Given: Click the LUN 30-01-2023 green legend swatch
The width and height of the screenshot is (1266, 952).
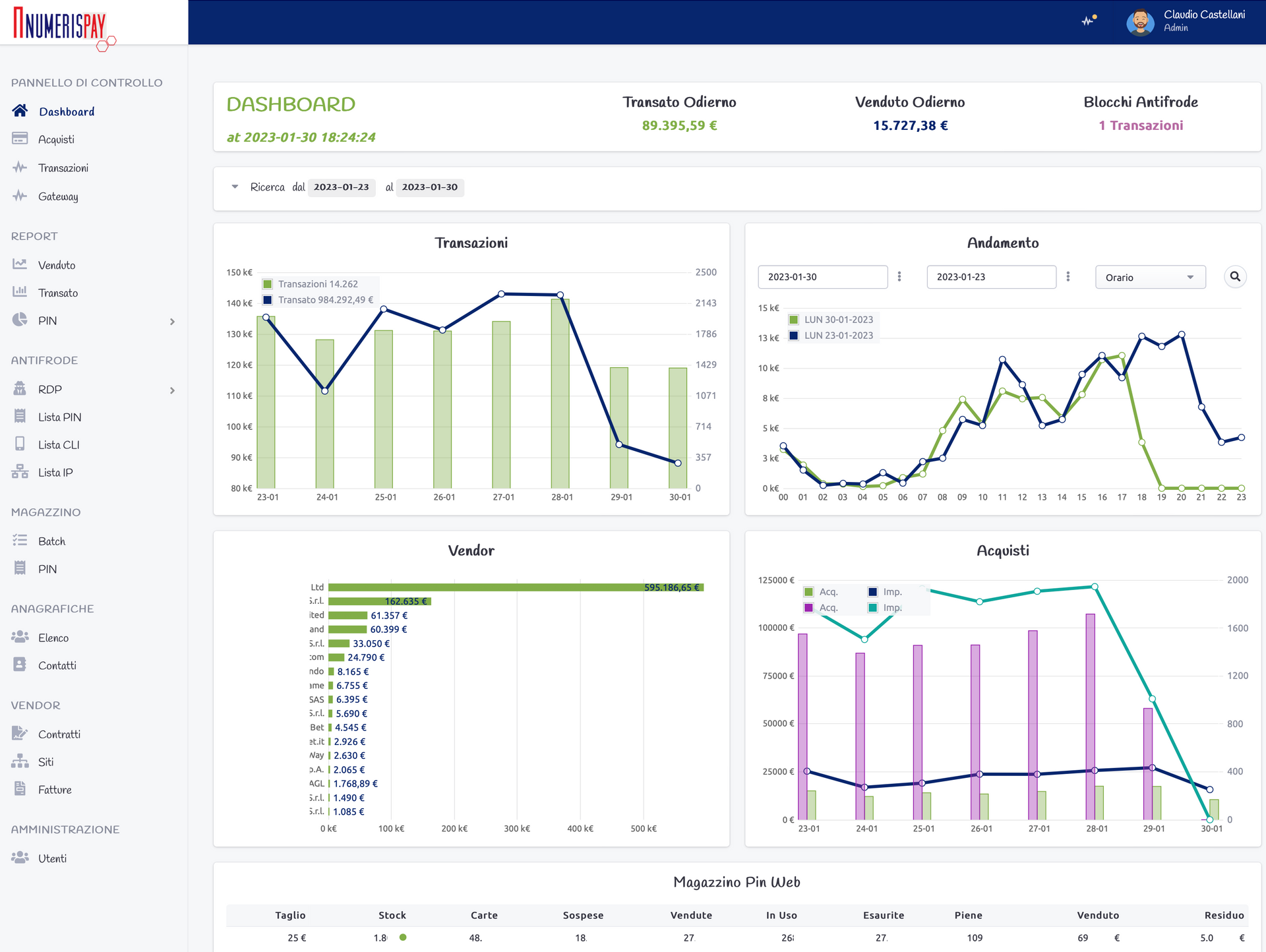Looking at the screenshot, I should pos(794,320).
